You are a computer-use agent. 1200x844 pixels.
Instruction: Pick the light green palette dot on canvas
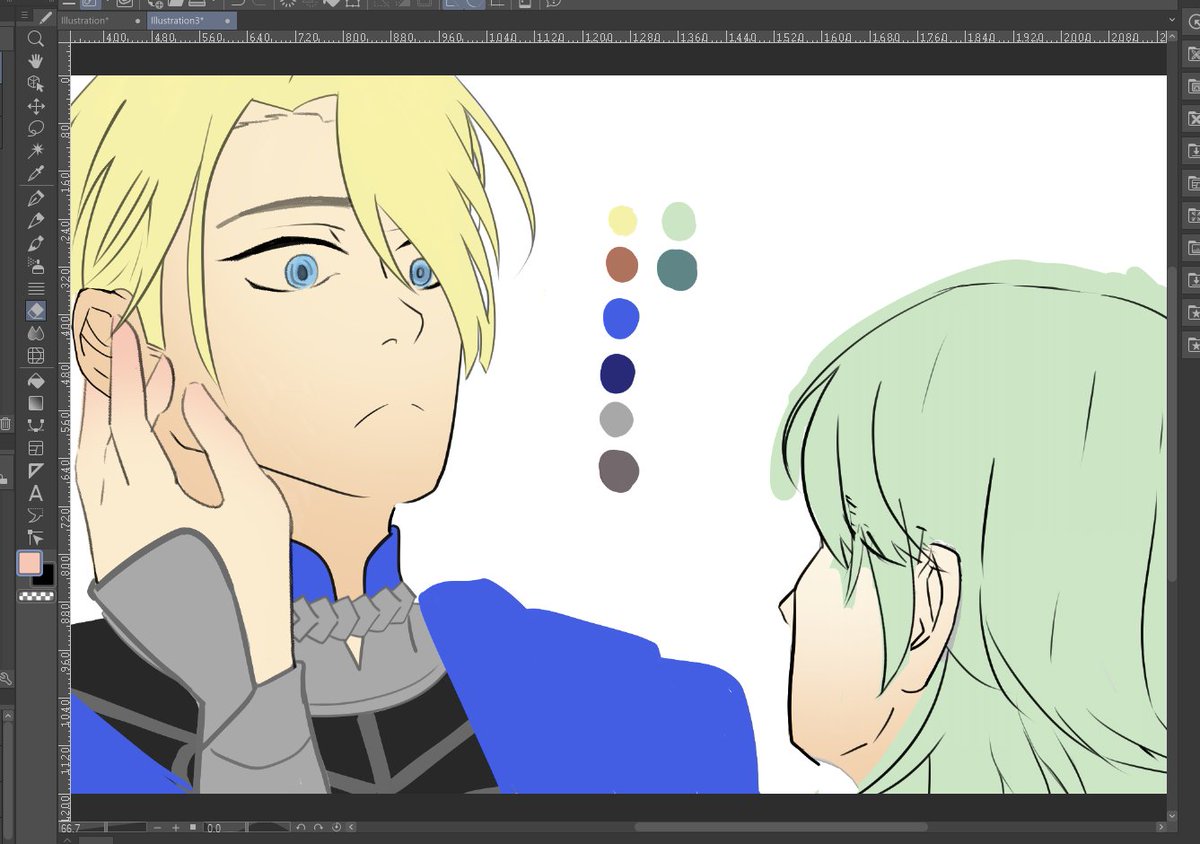(x=678, y=221)
